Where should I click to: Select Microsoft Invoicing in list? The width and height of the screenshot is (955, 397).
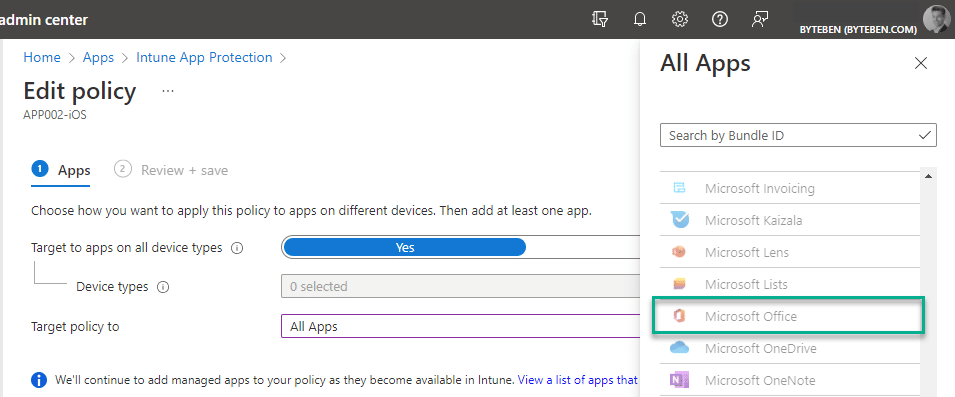[790, 188]
